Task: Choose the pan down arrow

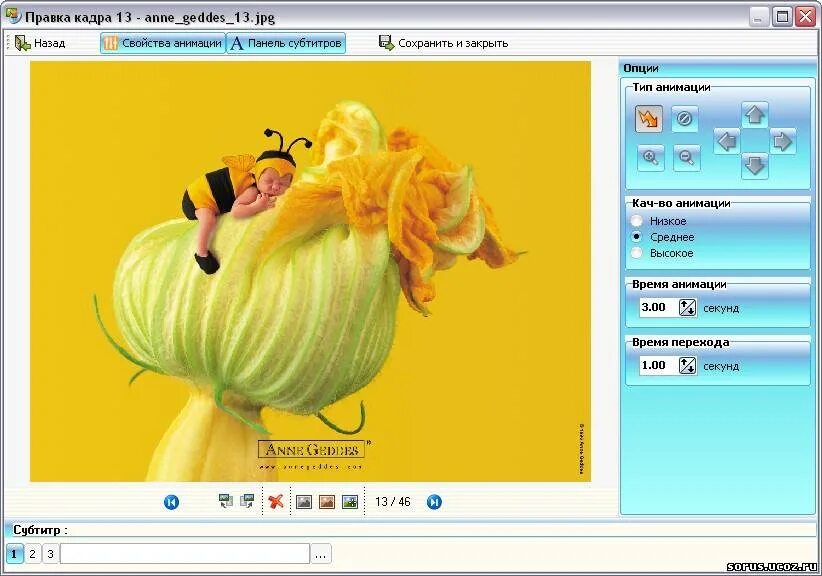Action: (754, 166)
